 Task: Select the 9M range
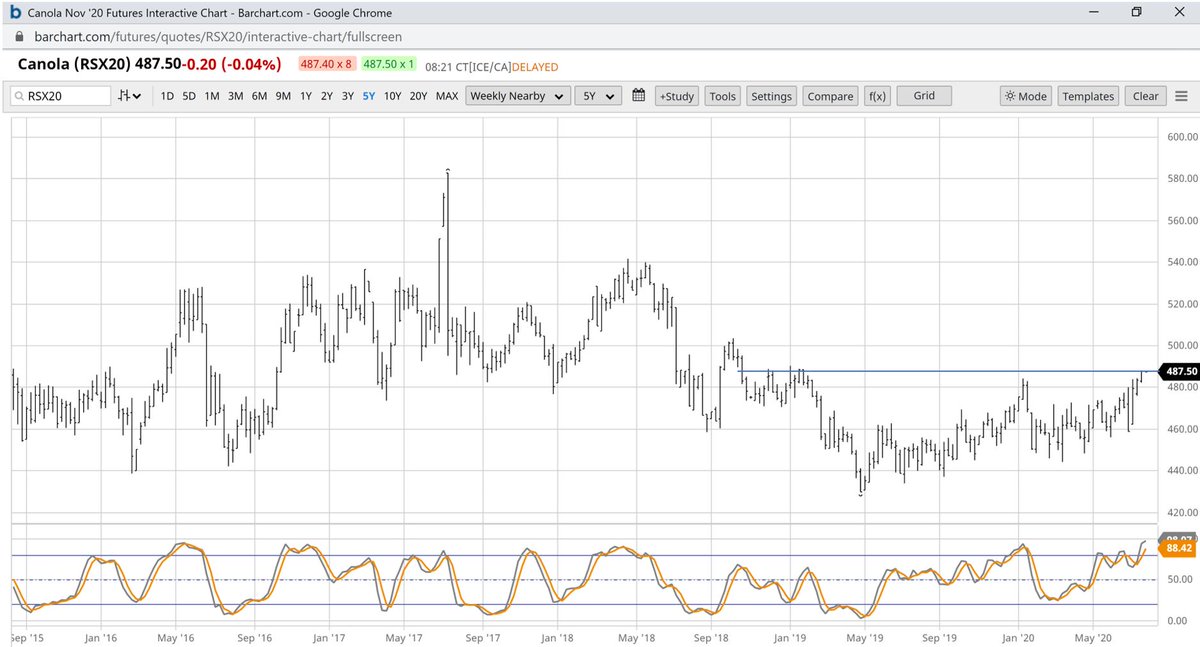pyautogui.click(x=283, y=96)
